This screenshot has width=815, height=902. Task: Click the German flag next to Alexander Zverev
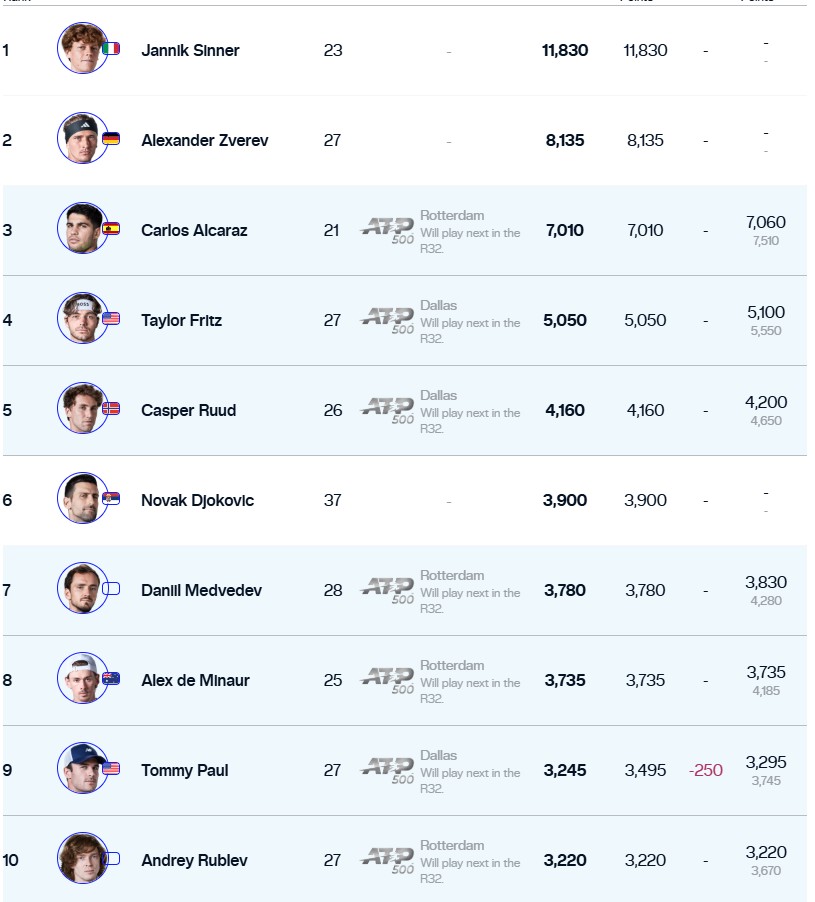[111, 139]
